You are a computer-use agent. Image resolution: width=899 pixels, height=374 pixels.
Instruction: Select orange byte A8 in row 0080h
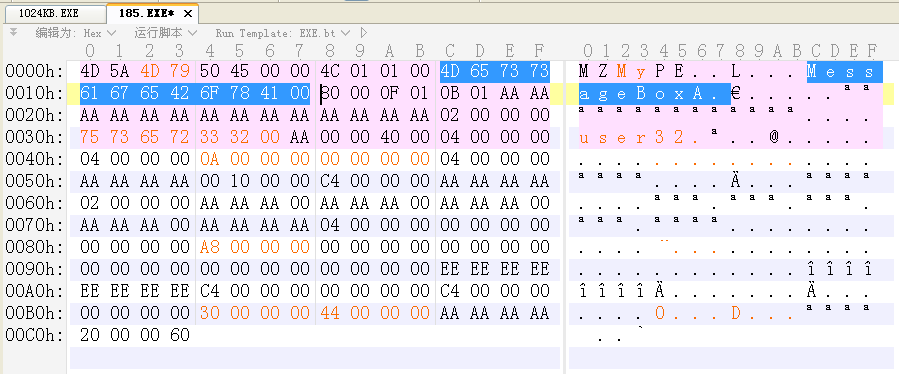(x=210, y=247)
